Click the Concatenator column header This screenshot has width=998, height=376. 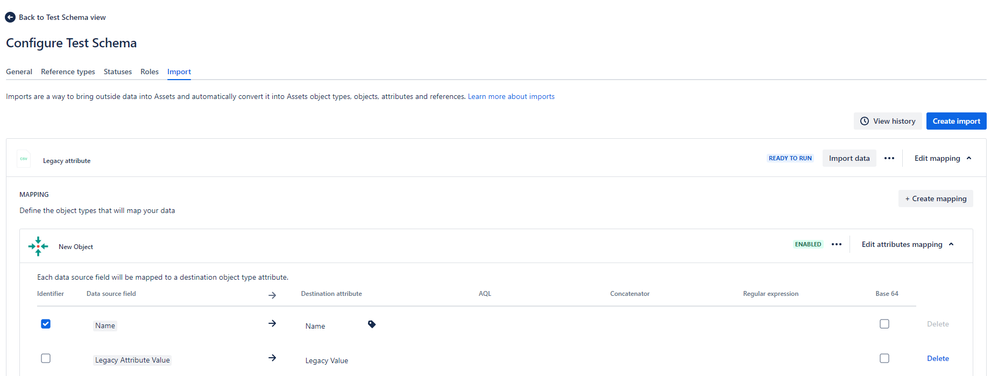tap(629, 294)
